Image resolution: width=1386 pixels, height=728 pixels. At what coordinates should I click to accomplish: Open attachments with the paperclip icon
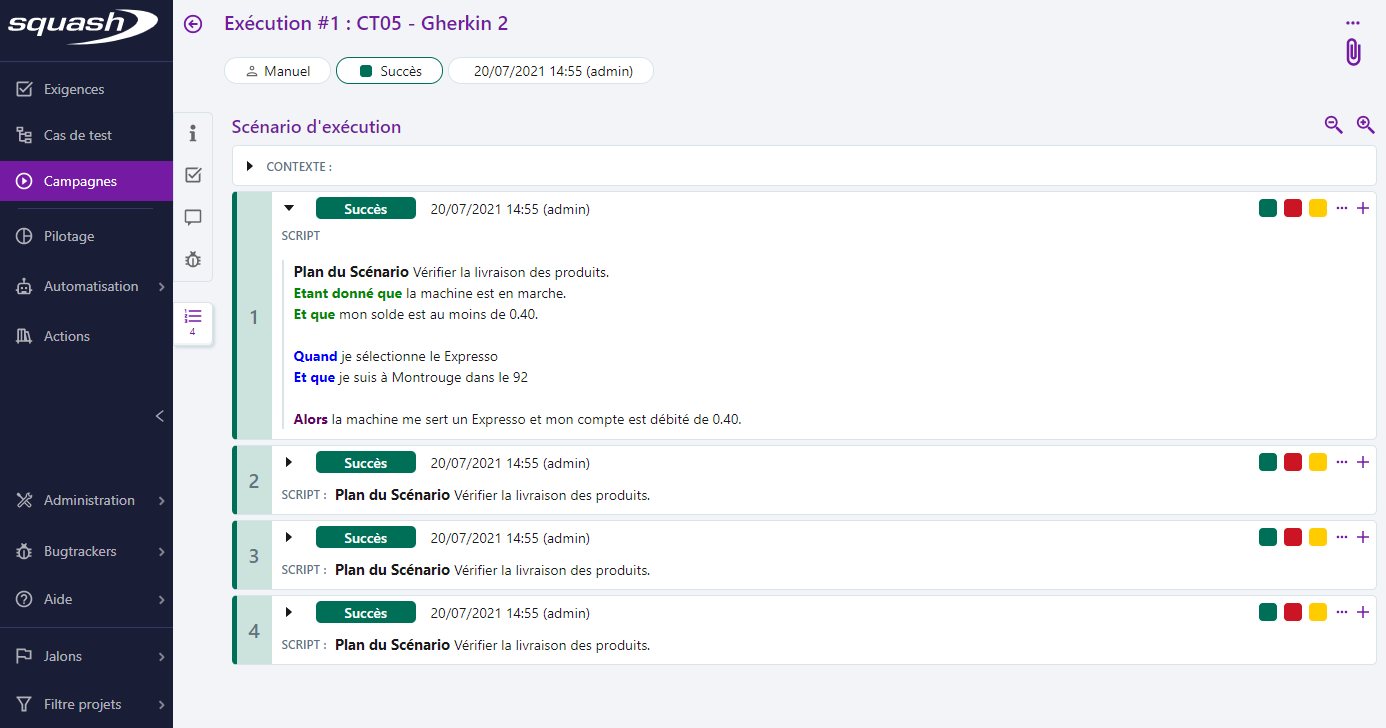point(1353,53)
